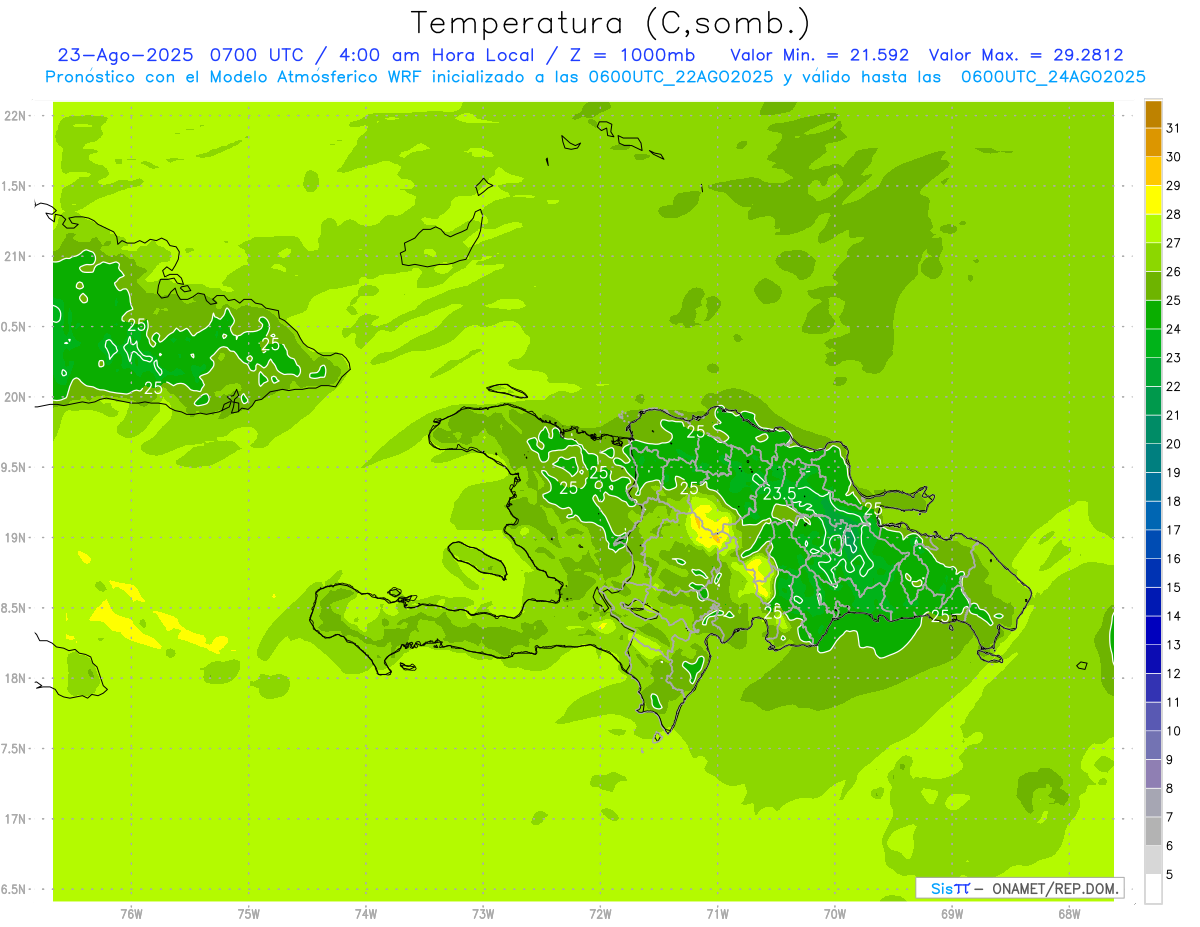Click the "18" value on the color scale
The height and width of the screenshot is (927, 1200).
(x=1174, y=501)
